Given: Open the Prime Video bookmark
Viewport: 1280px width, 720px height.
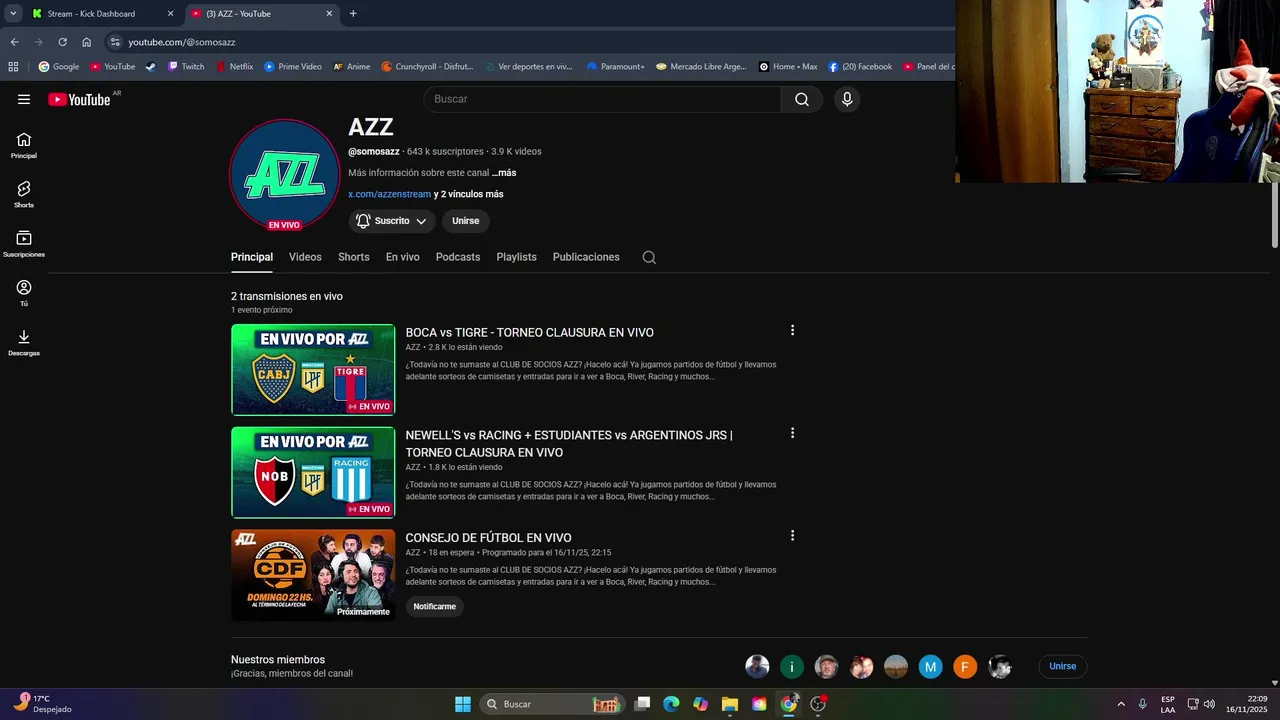Looking at the screenshot, I should point(293,67).
